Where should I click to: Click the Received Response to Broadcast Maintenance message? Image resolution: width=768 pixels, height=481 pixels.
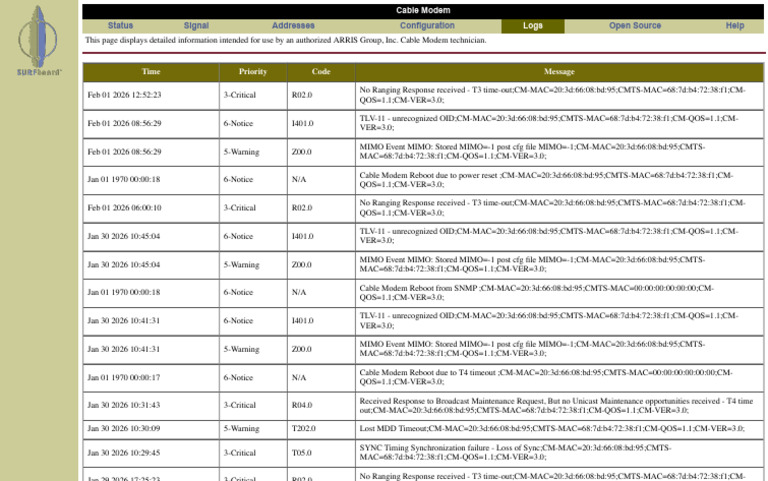coord(556,406)
